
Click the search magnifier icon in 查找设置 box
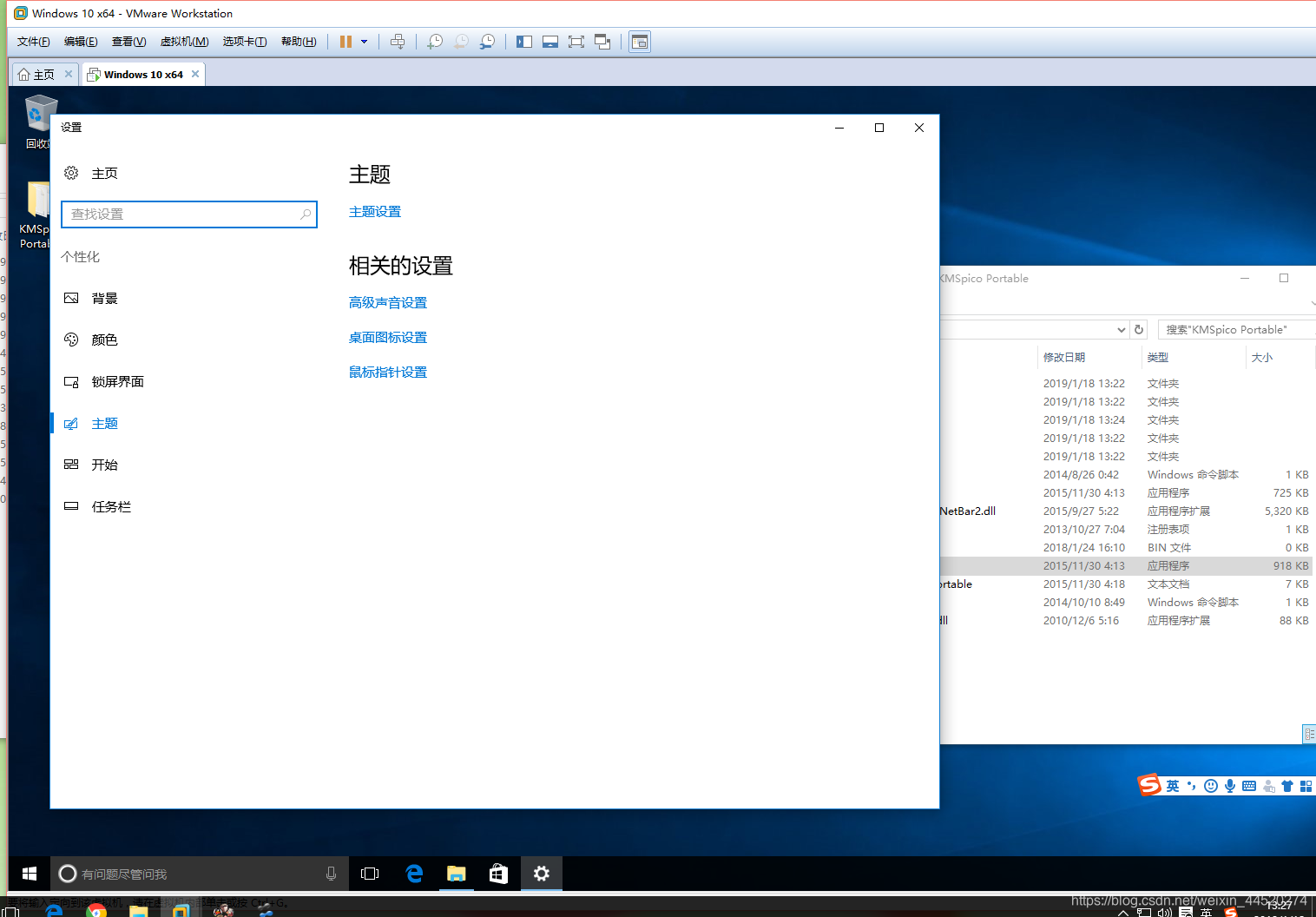[x=306, y=214]
